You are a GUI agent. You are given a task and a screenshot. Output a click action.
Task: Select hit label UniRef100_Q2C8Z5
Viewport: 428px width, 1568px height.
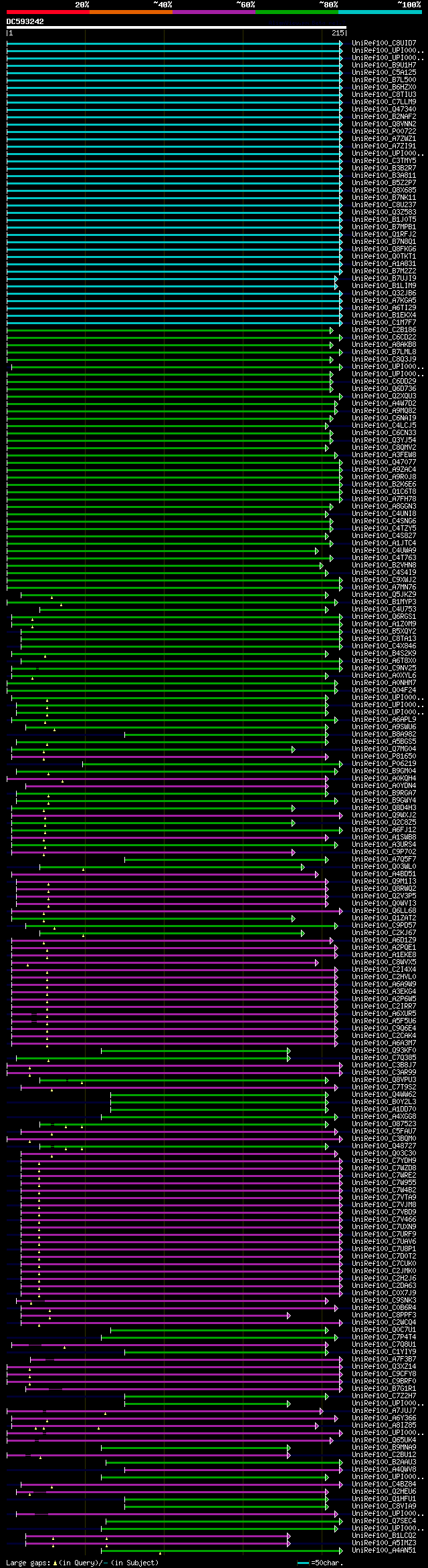pyautogui.click(x=384, y=823)
